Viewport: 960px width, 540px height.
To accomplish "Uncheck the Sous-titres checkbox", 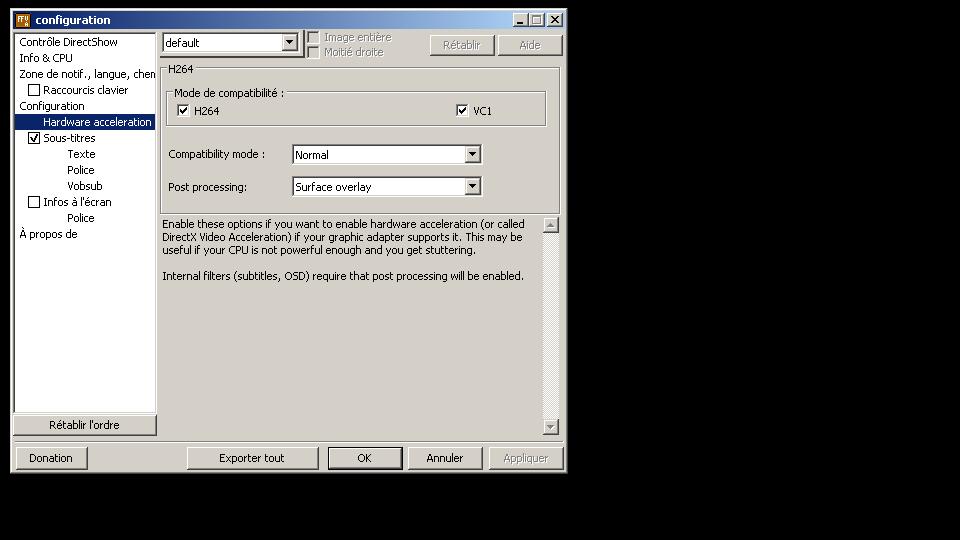I will [34, 139].
